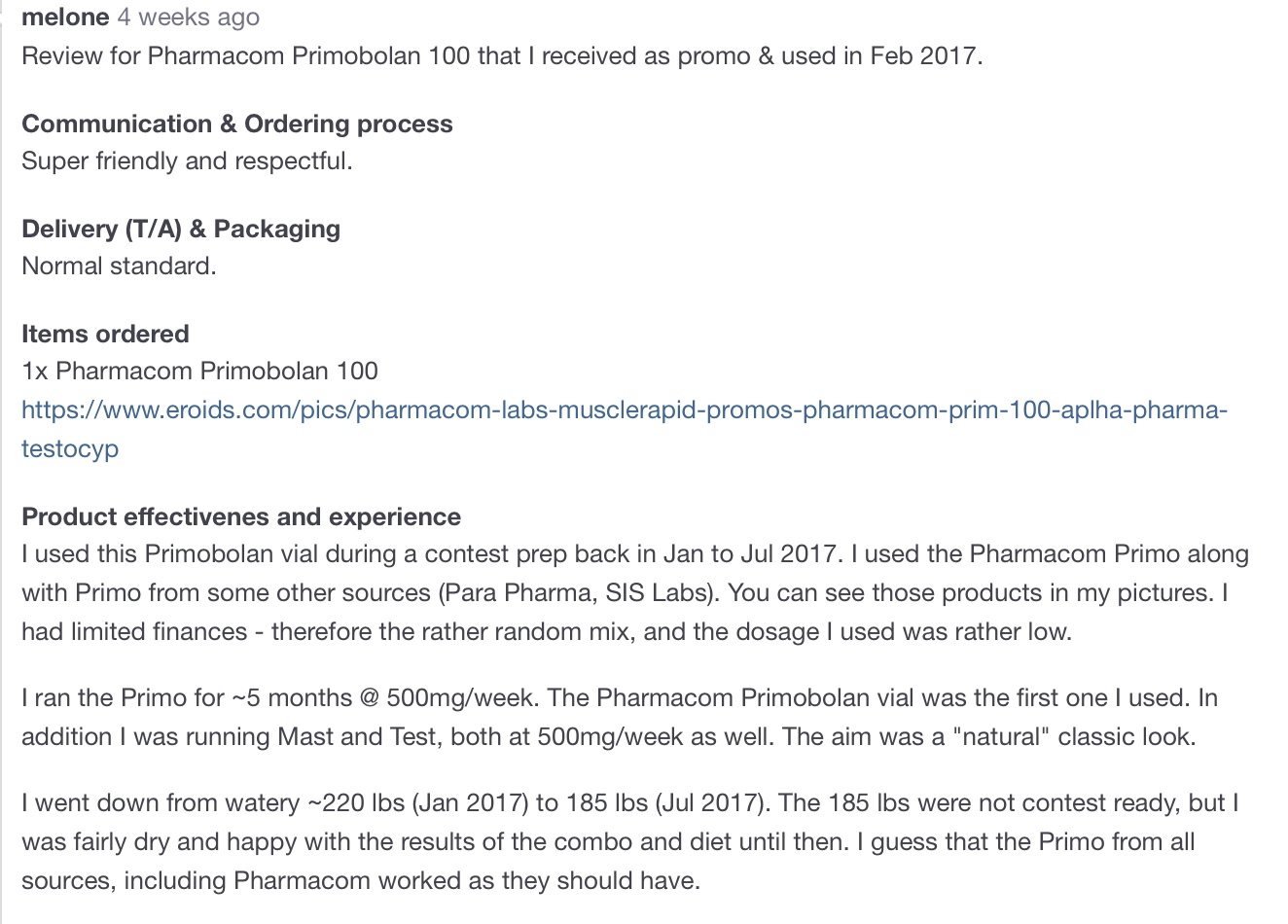Click the "Normal standard." line
The image size is (1288, 924).
(119, 266)
